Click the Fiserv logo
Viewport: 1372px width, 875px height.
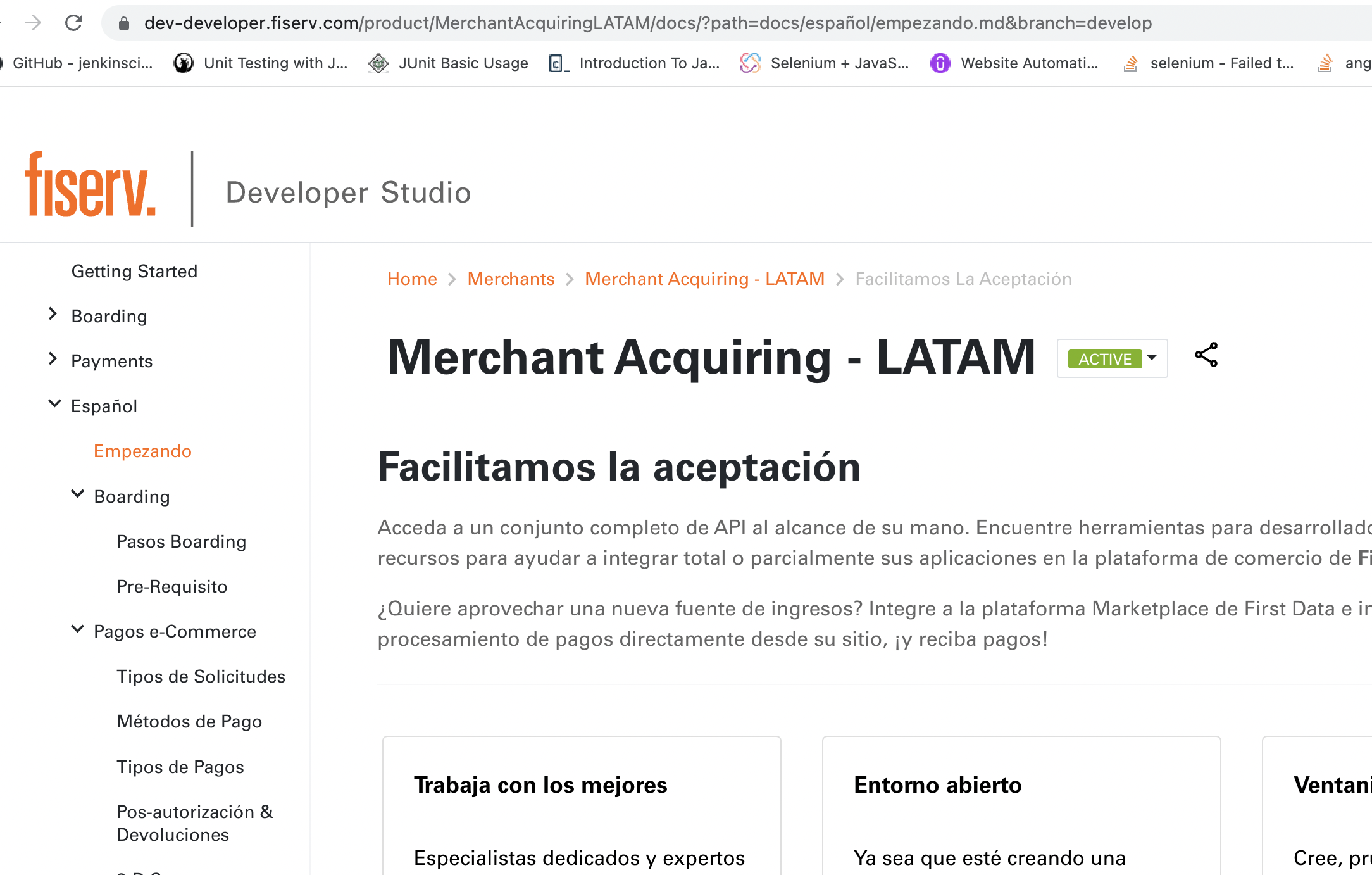tap(90, 185)
